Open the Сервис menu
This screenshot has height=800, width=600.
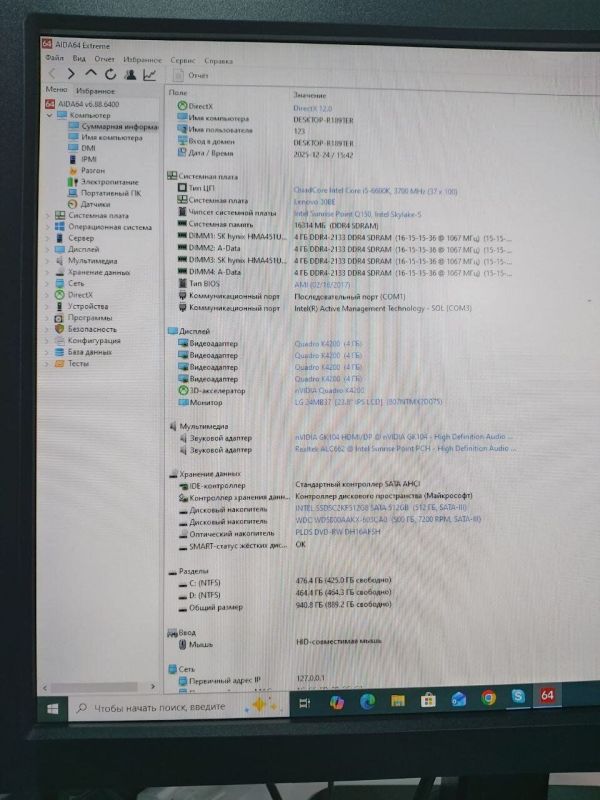(183, 60)
